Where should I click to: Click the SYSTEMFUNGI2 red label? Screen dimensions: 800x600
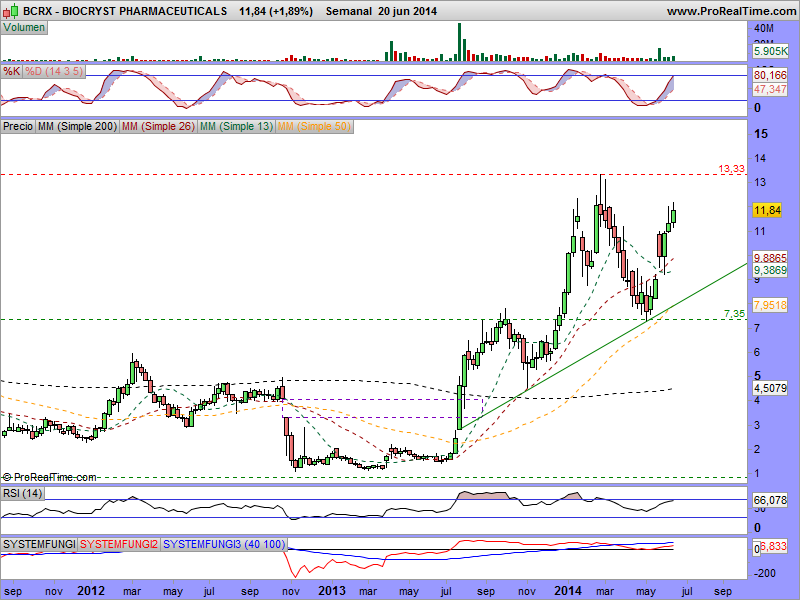pyautogui.click(x=119, y=544)
